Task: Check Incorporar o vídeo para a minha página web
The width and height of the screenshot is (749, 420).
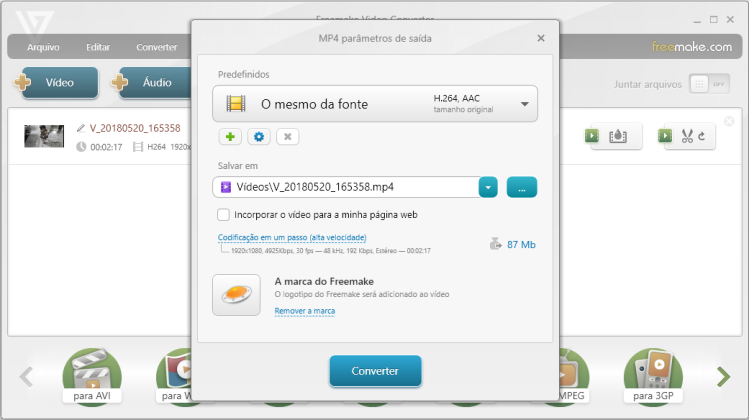Action: 224,215
